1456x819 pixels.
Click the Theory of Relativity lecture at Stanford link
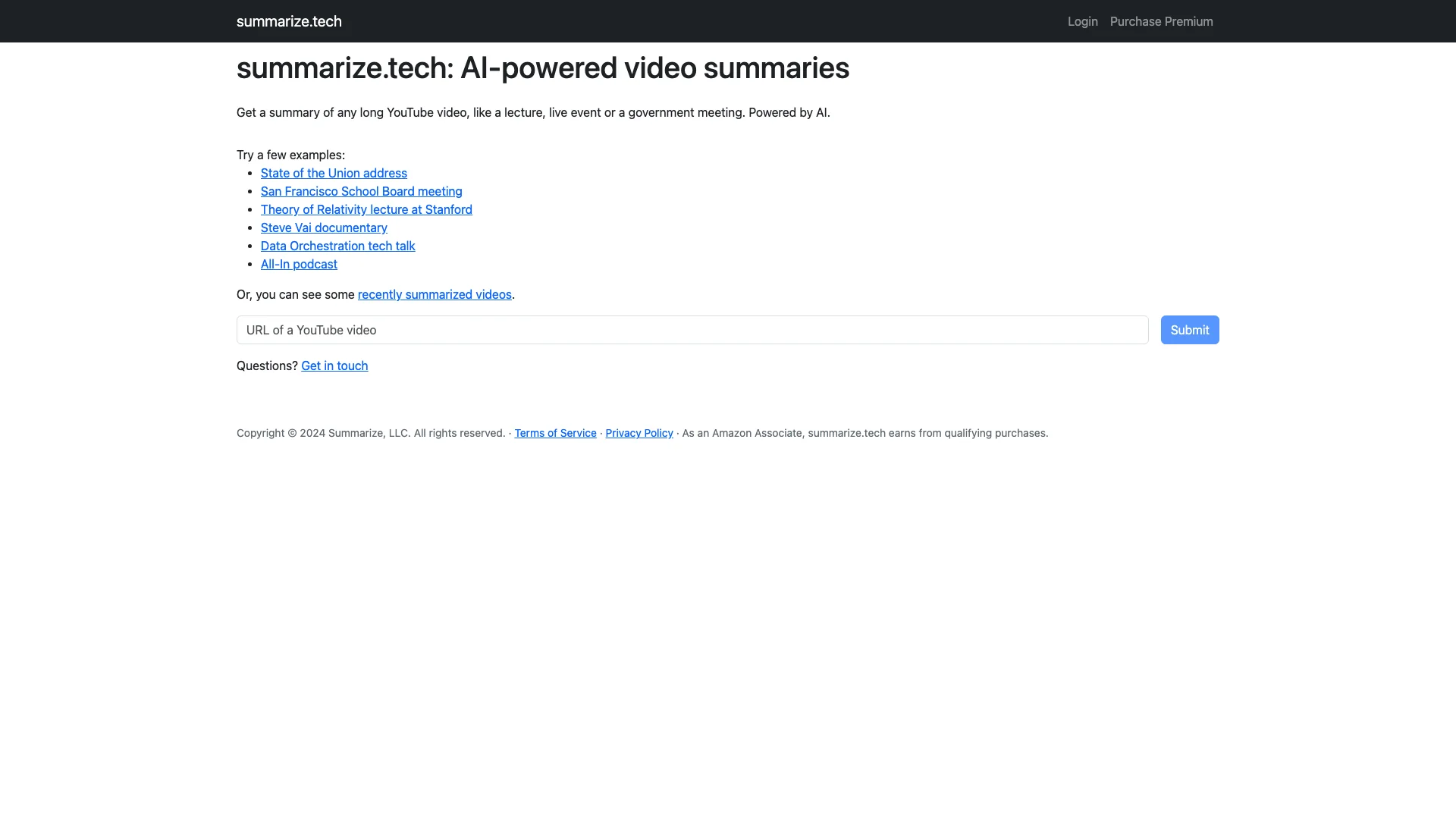[366, 209]
